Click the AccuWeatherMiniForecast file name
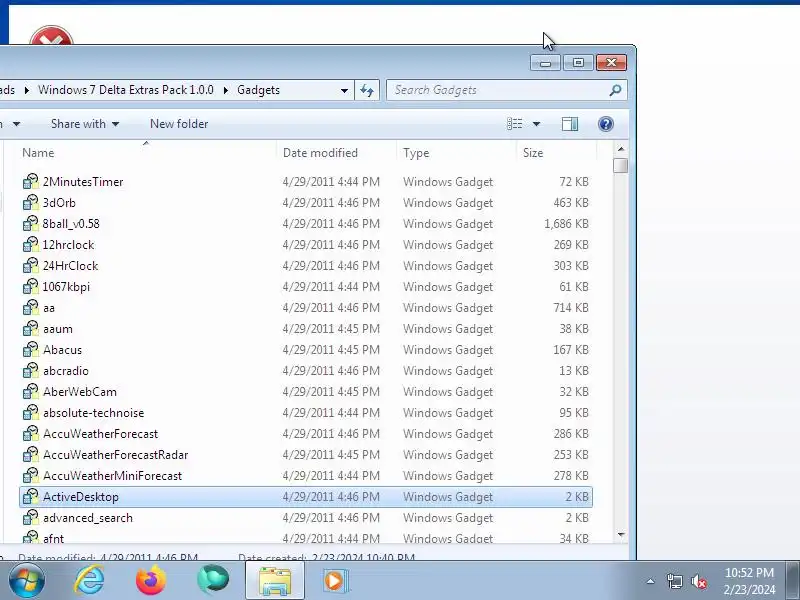800x600 pixels. pyautogui.click(x=112, y=476)
